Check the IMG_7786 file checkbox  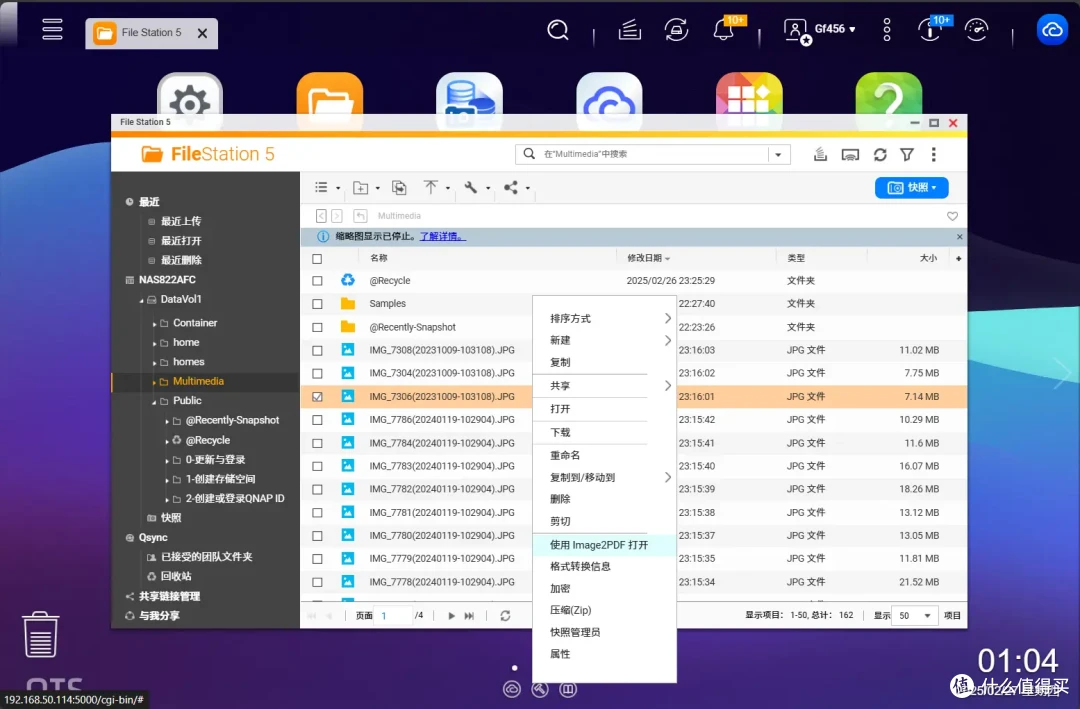[x=317, y=420]
